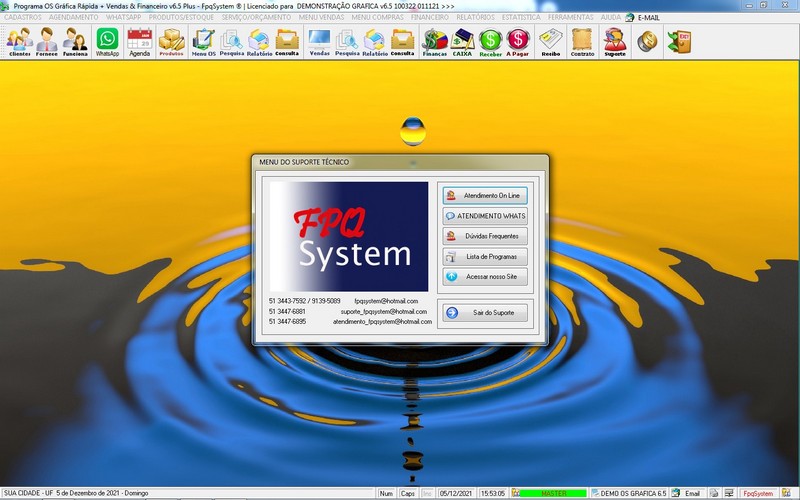Screen dimensions: 800x500
Task: Open the MENU VENDAS menu
Action: tap(321, 17)
